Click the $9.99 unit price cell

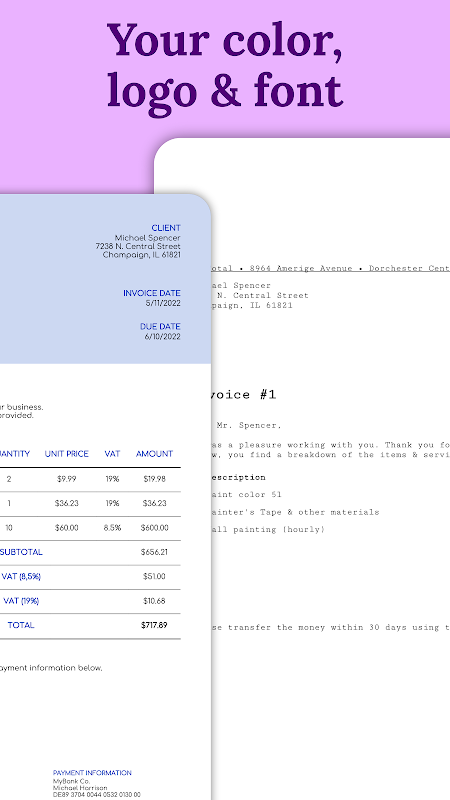[66, 479]
